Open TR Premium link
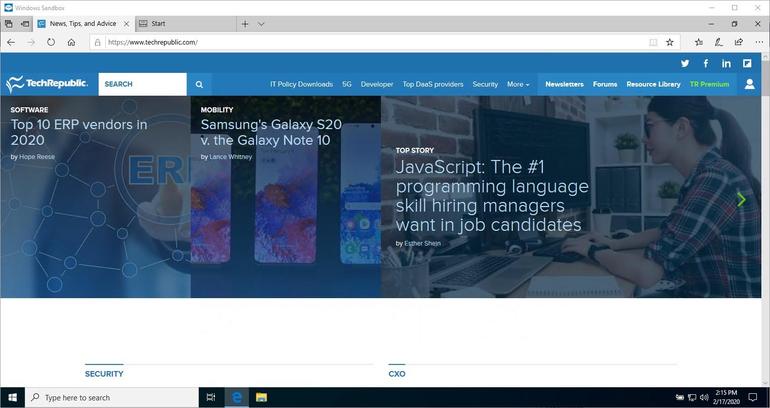 (710, 84)
